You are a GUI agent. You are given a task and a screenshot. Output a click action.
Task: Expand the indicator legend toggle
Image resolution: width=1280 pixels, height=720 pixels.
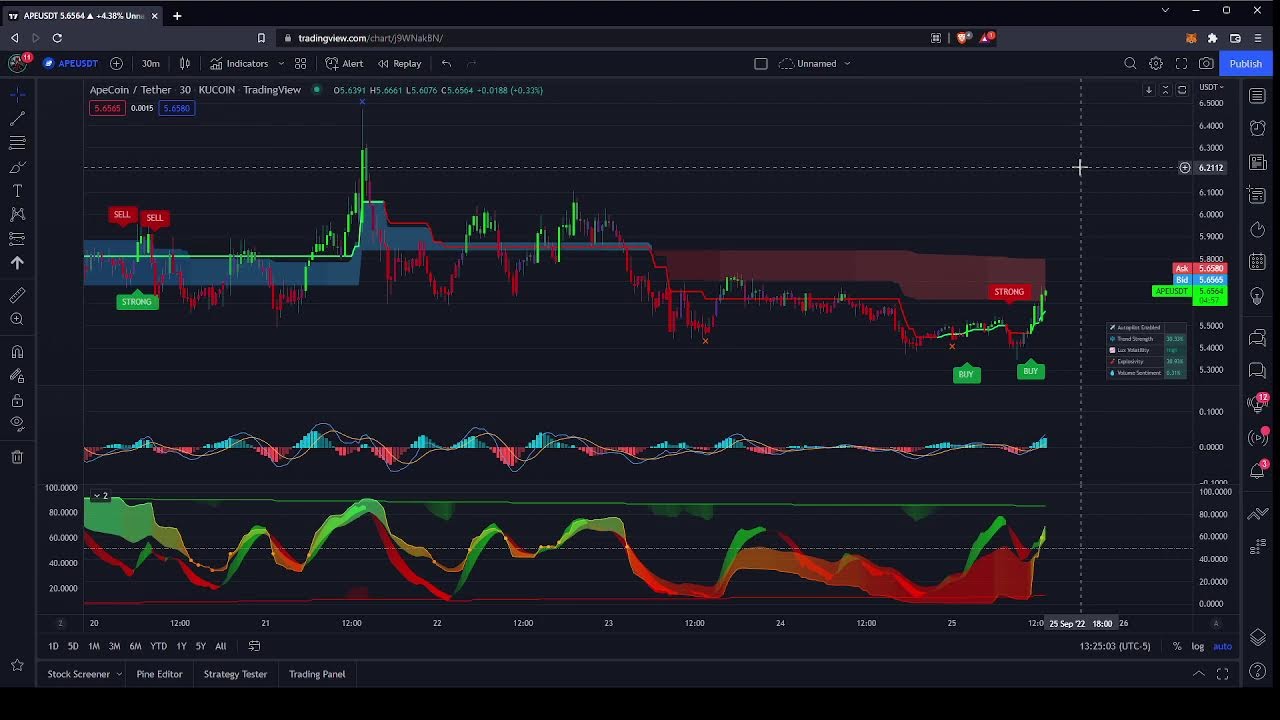(101, 496)
